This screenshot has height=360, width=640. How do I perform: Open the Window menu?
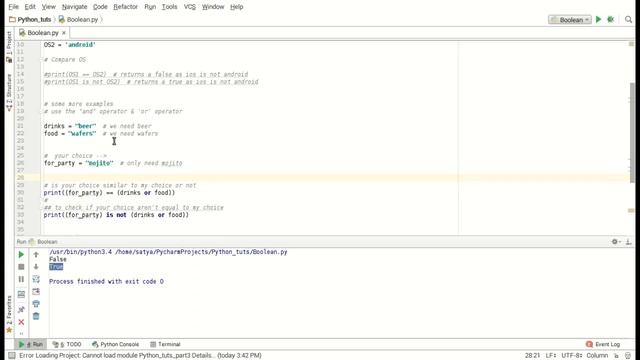point(213,7)
